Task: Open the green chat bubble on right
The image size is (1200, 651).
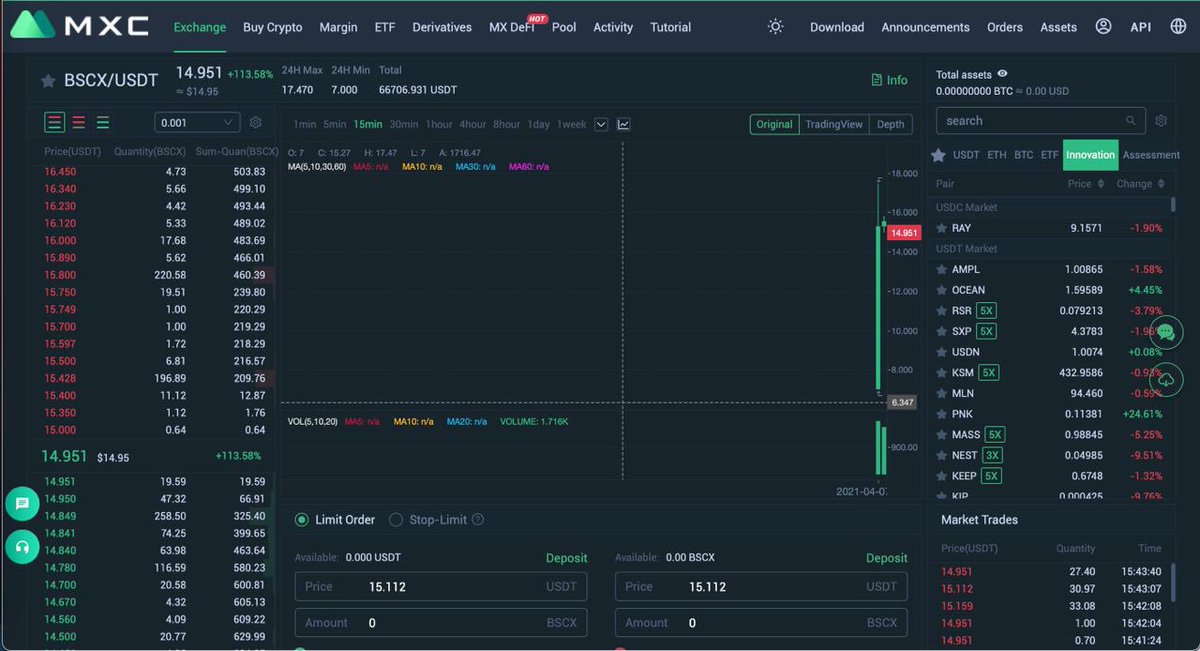Action: tap(1166, 333)
